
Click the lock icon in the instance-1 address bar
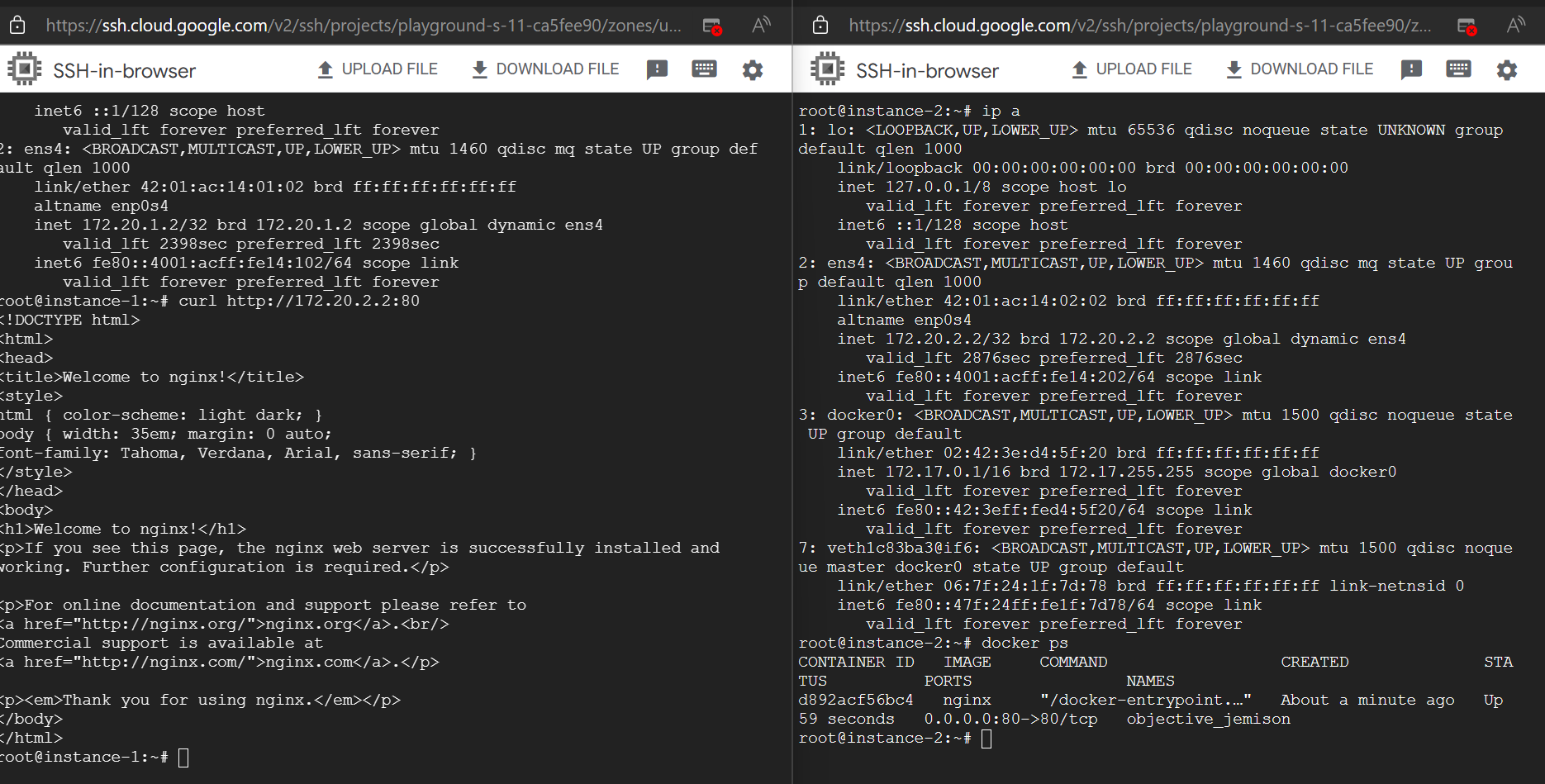pos(18,25)
